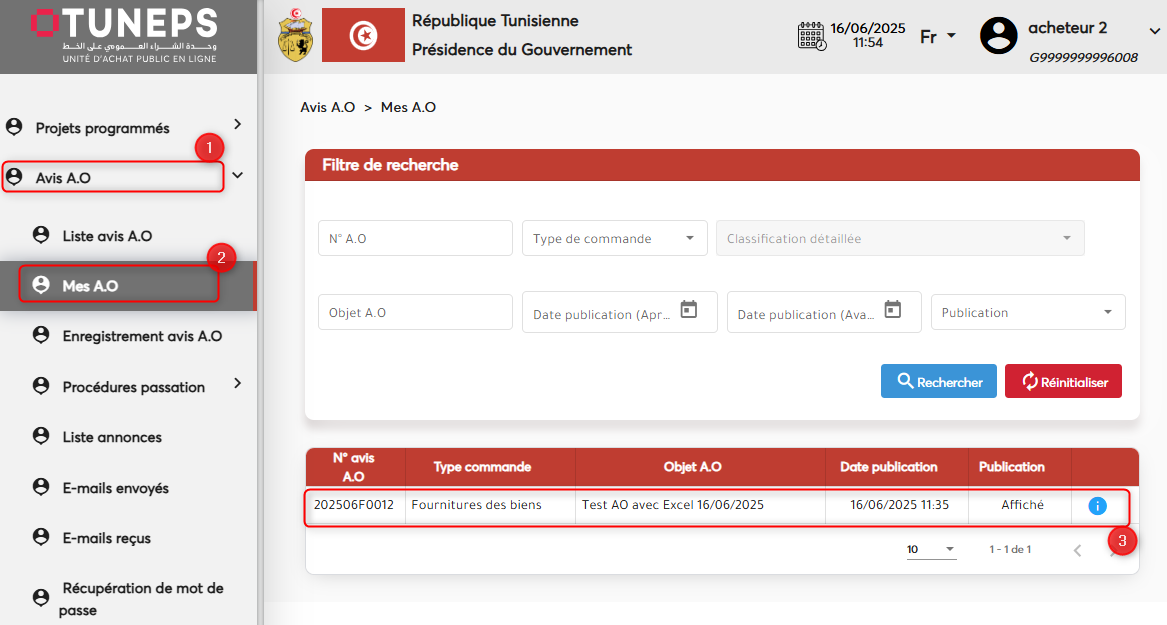
Task: Open E-mails envoyés menu item
Action: point(115,488)
